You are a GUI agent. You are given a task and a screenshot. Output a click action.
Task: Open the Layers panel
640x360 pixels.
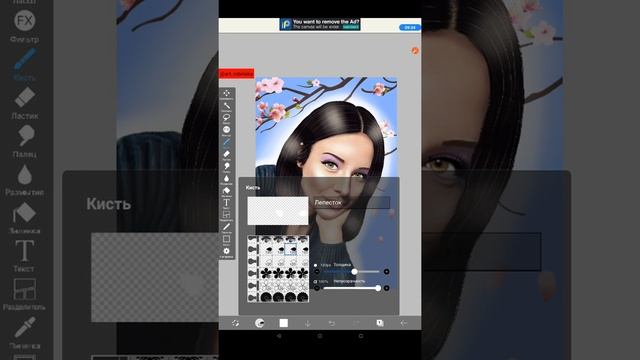pyautogui.click(x=380, y=323)
